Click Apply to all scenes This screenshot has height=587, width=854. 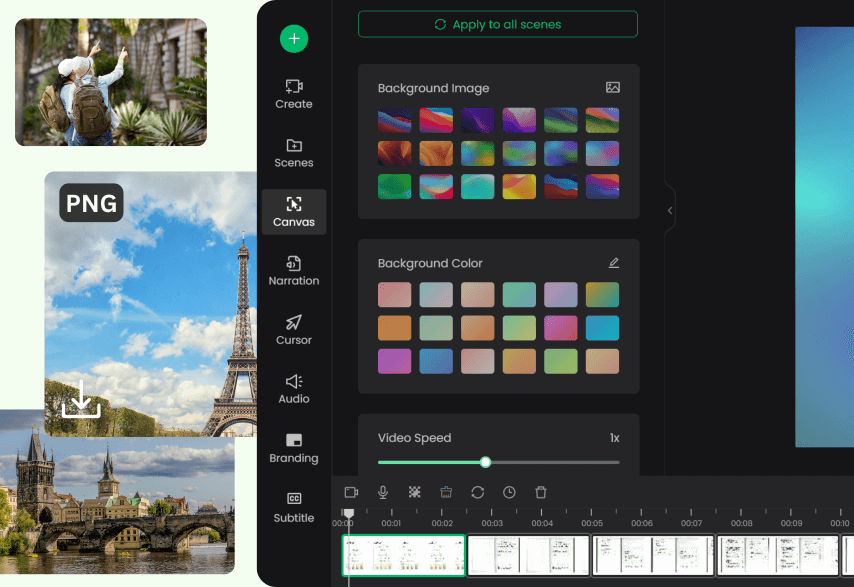point(497,23)
